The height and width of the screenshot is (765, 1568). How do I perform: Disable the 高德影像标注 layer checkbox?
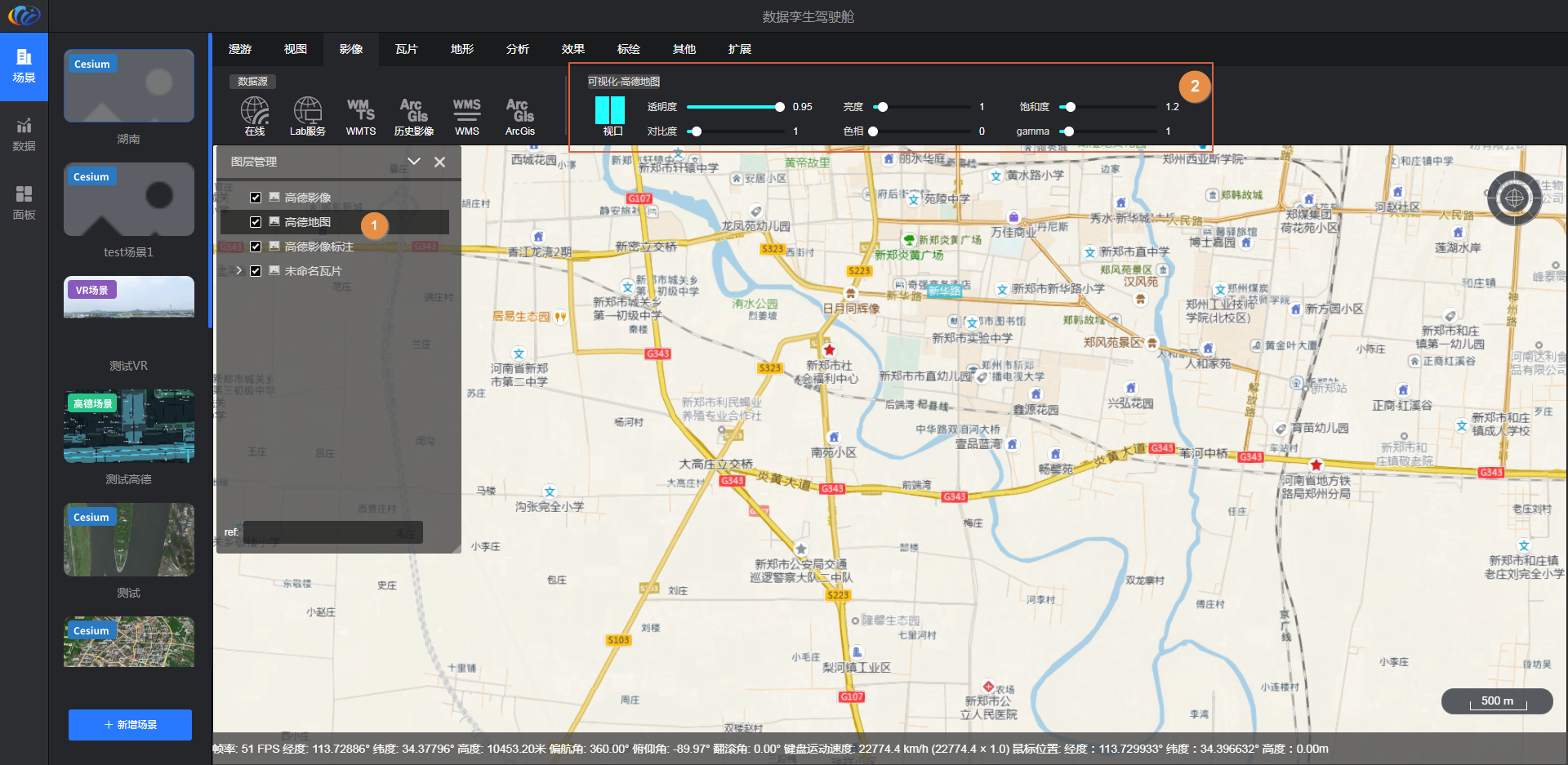pyautogui.click(x=256, y=247)
